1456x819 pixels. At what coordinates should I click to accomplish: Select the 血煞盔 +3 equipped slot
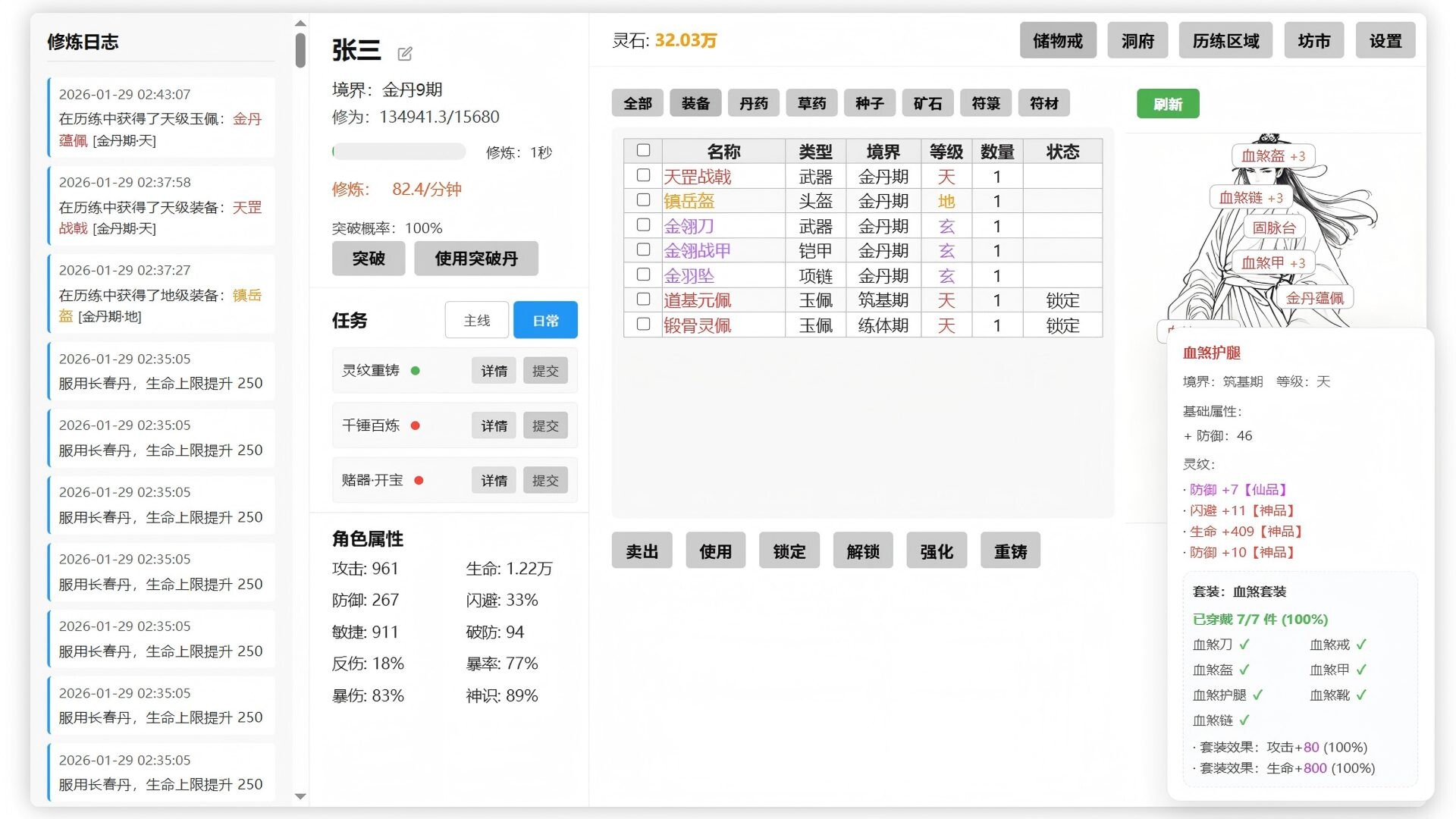(x=1273, y=155)
